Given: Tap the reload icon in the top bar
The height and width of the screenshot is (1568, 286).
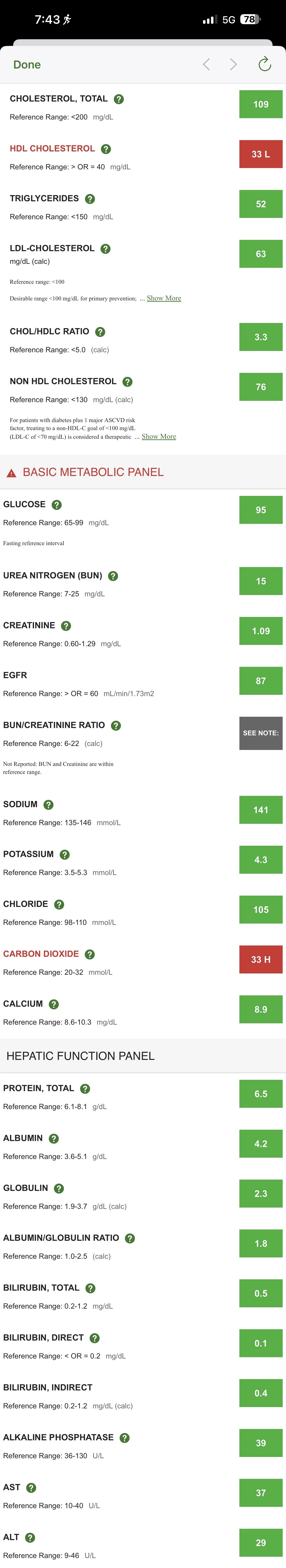Looking at the screenshot, I should point(264,64).
